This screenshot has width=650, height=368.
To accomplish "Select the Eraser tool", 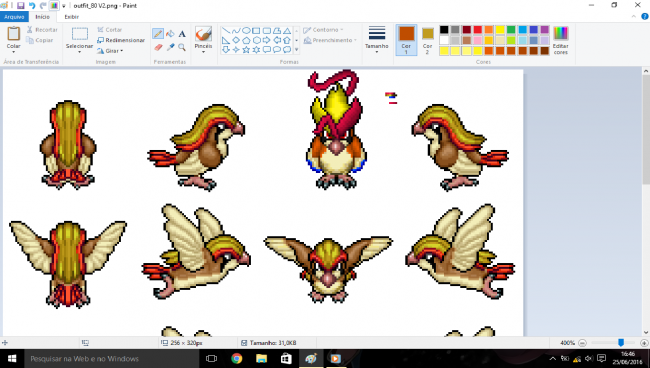I will (158, 47).
